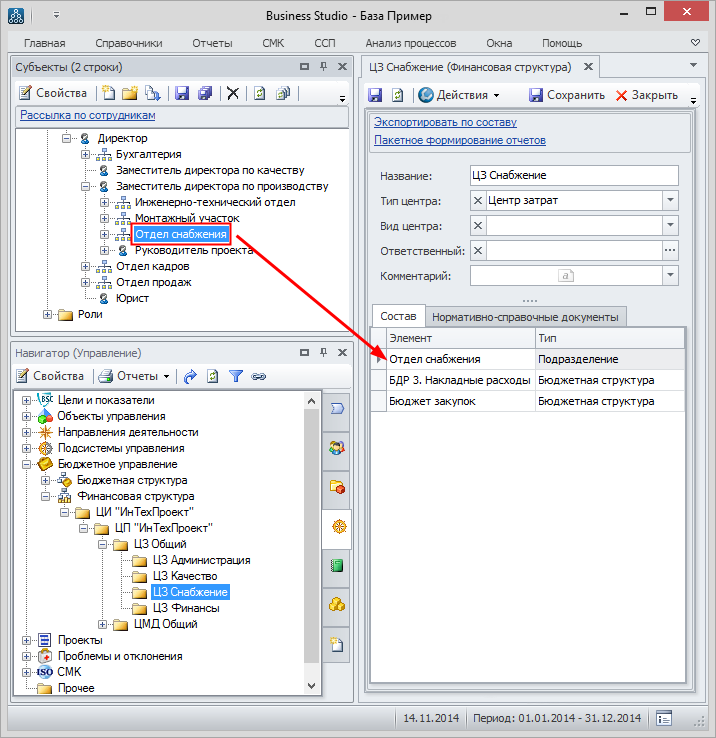716x738 pixels.
Task: Click the refresh icon in the ЦЗ Снабжение window toolbar
Action: pos(398,95)
